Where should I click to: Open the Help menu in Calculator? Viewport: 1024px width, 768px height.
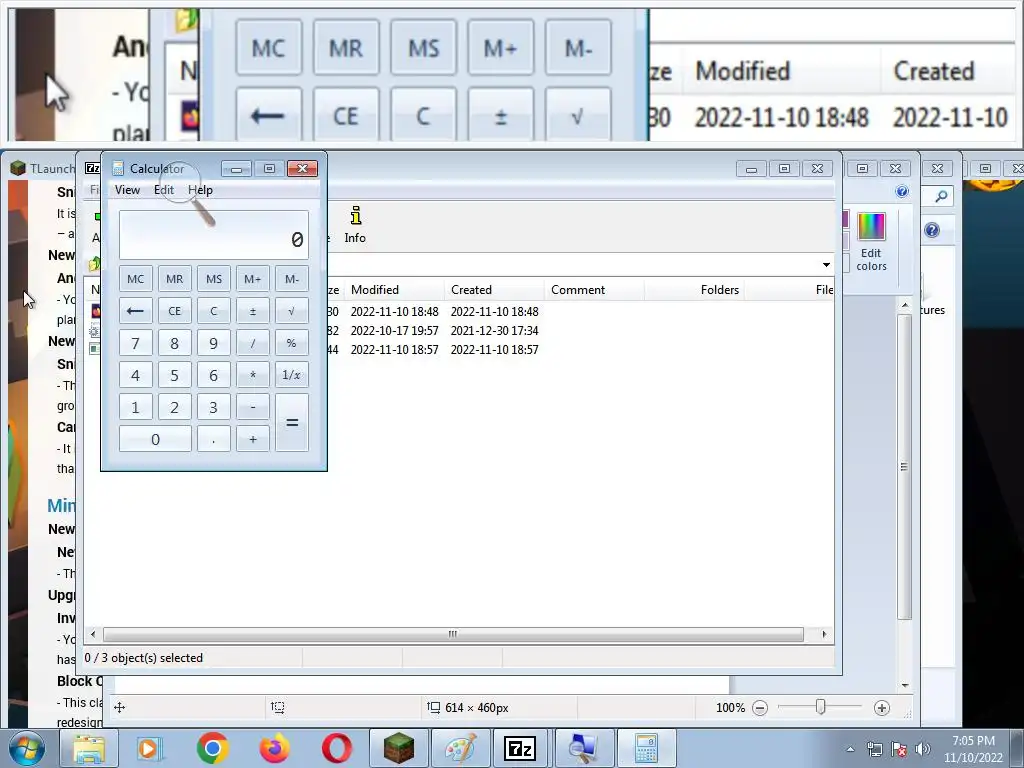[x=200, y=190]
